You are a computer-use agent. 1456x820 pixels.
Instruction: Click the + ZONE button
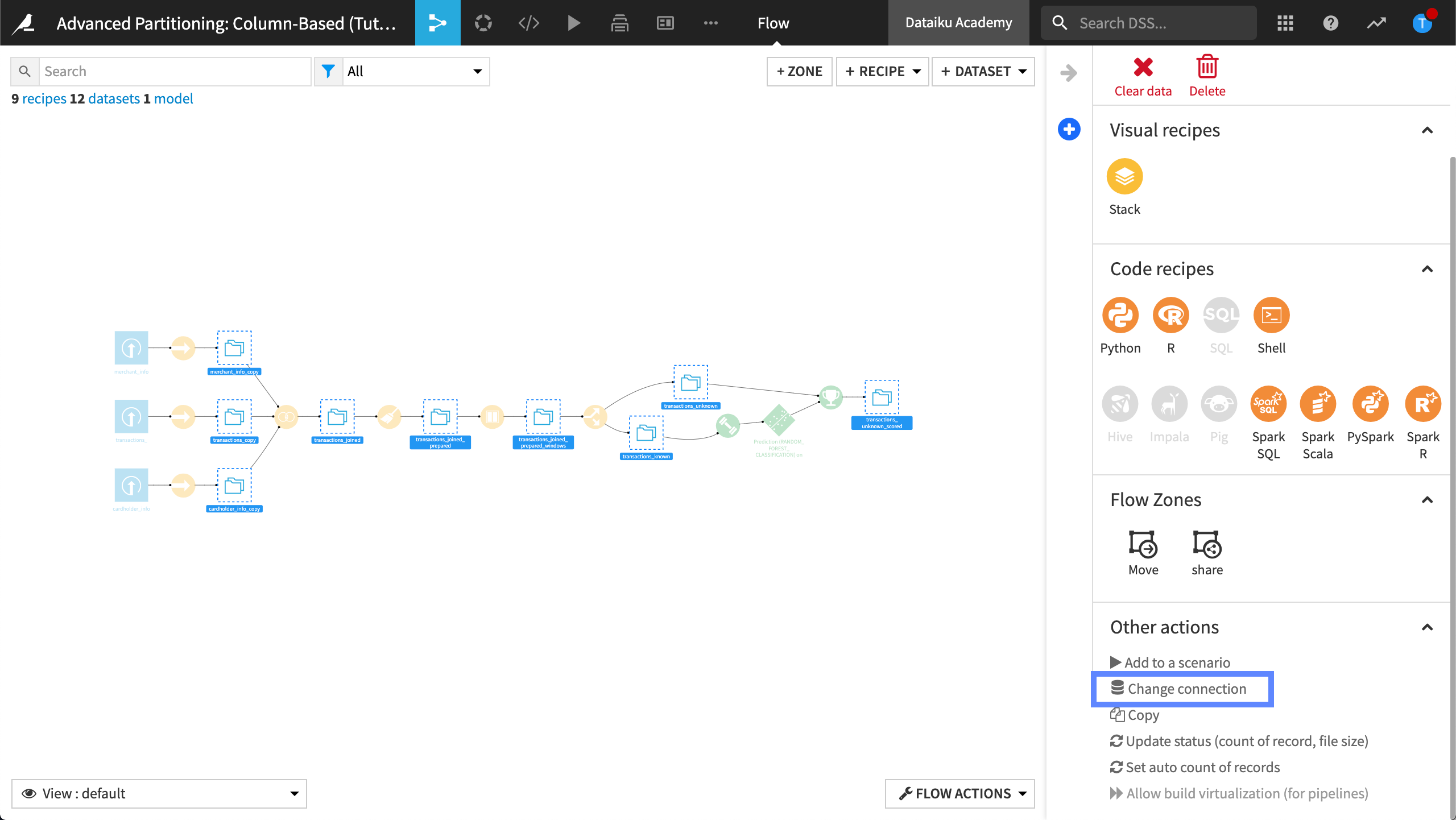point(799,71)
